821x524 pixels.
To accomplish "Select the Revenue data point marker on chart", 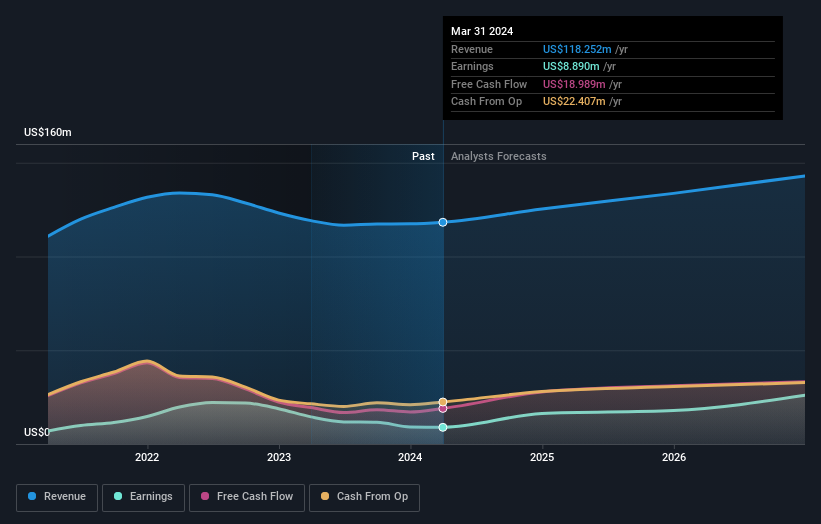I will pyautogui.click(x=443, y=222).
